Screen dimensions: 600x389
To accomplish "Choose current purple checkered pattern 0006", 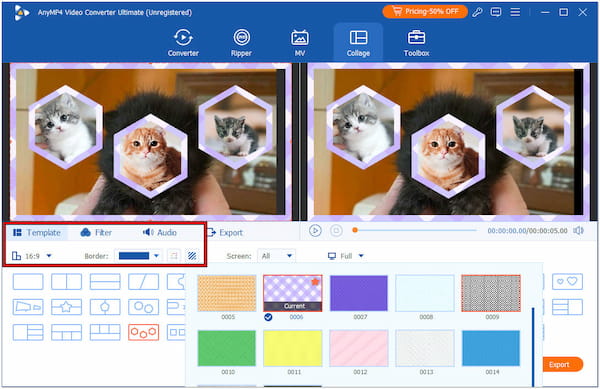I will [x=293, y=293].
